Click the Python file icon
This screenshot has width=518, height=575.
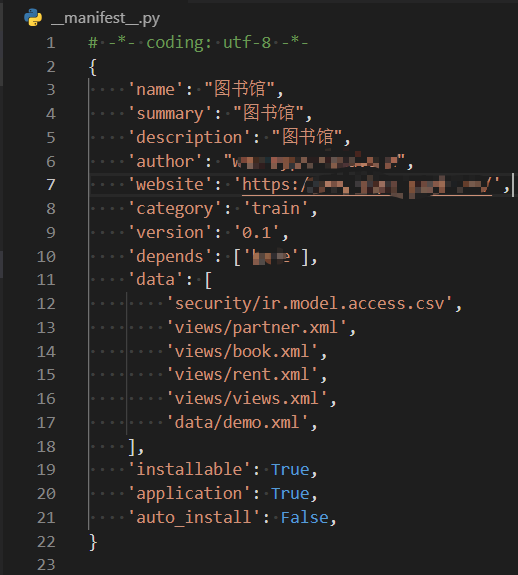(x=33, y=18)
